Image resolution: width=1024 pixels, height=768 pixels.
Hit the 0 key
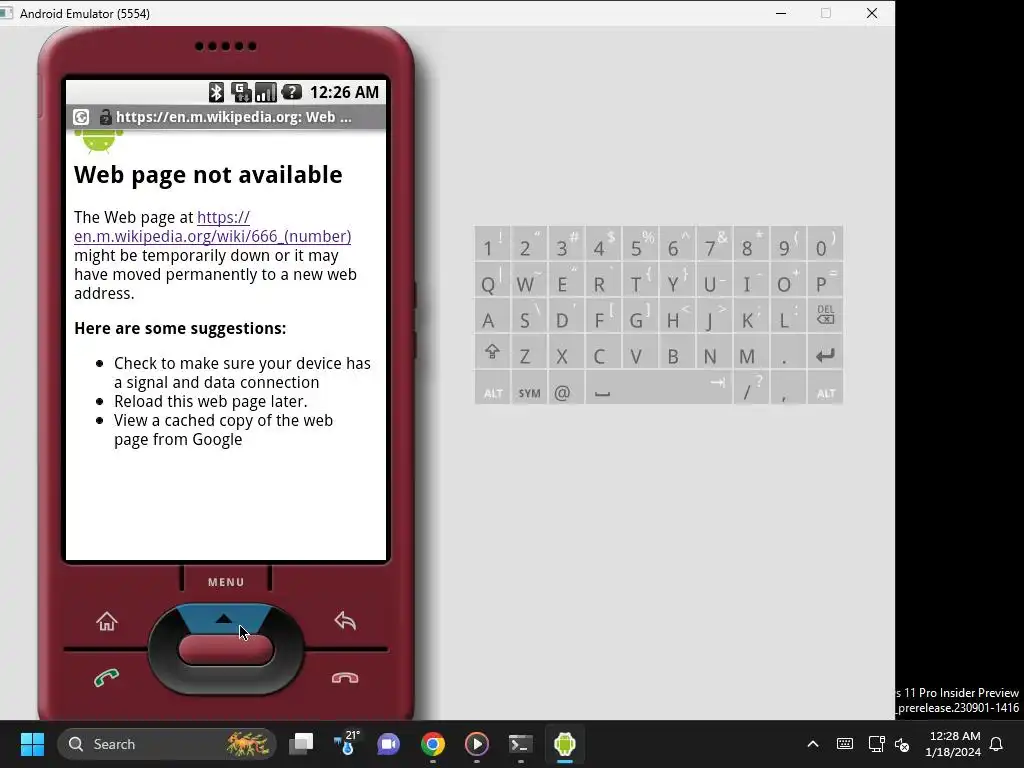825,244
